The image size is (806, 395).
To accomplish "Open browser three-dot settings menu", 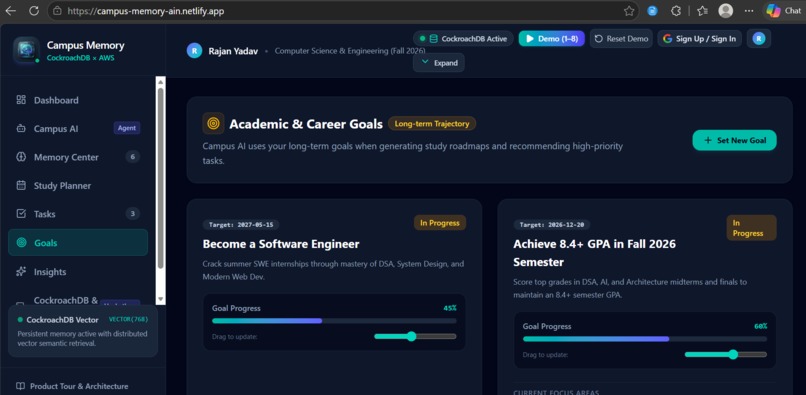I will 749,11.
